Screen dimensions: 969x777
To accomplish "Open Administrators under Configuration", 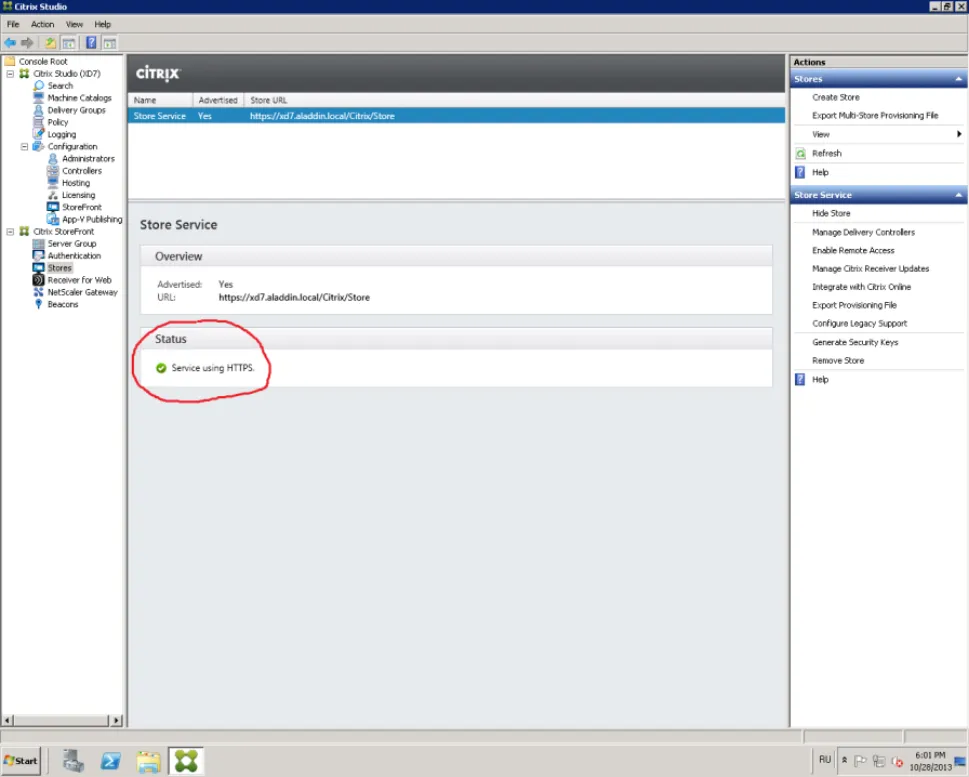I will pyautogui.click(x=88, y=159).
